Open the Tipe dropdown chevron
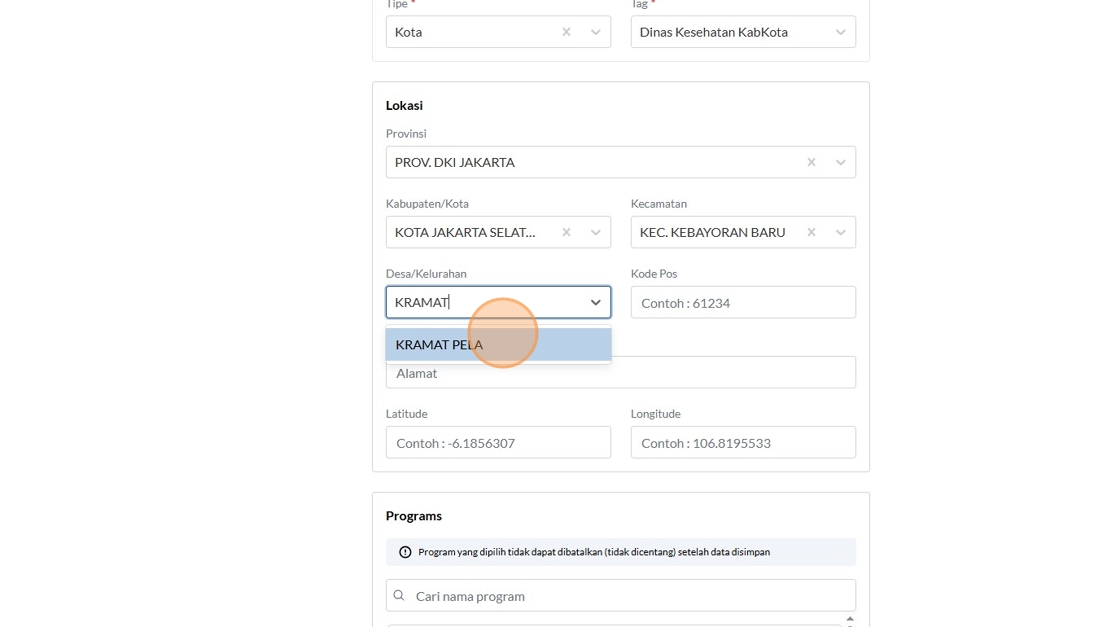The height and width of the screenshot is (627, 1120). point(596,32)
